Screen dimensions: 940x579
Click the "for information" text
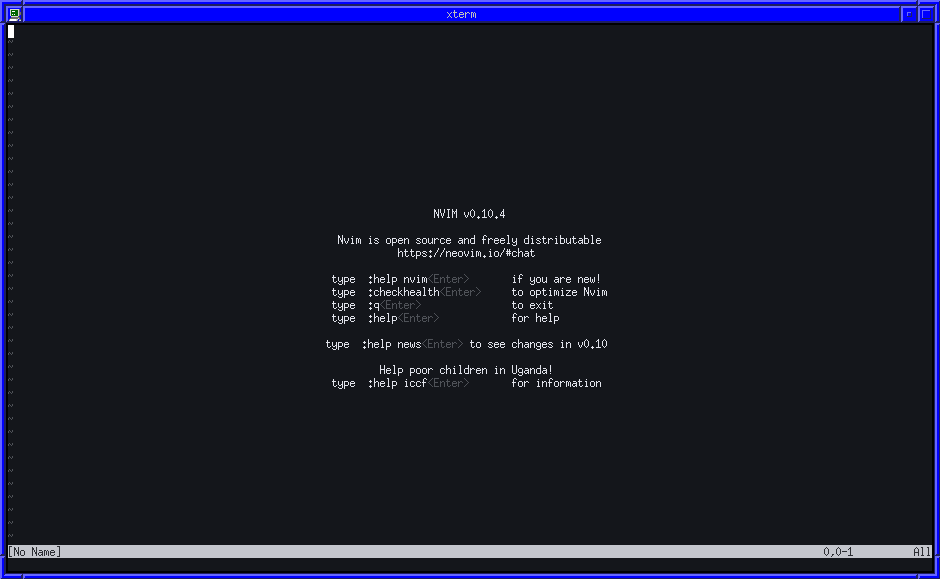[x=556, y=384]
